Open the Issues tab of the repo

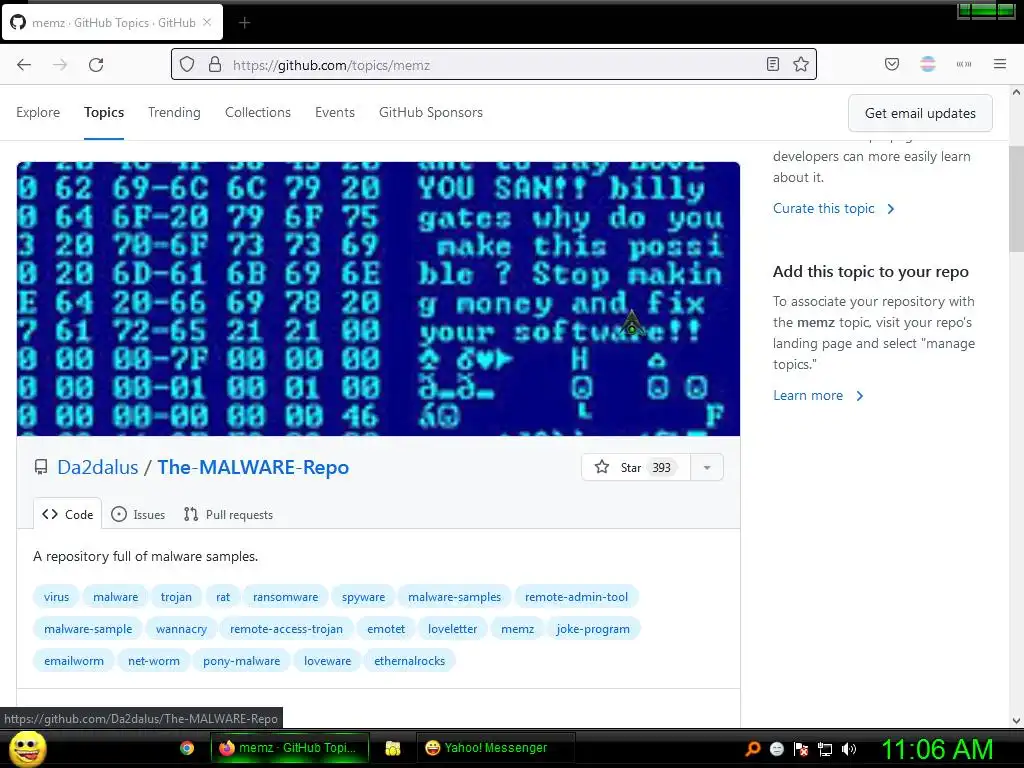pos(138,514)
